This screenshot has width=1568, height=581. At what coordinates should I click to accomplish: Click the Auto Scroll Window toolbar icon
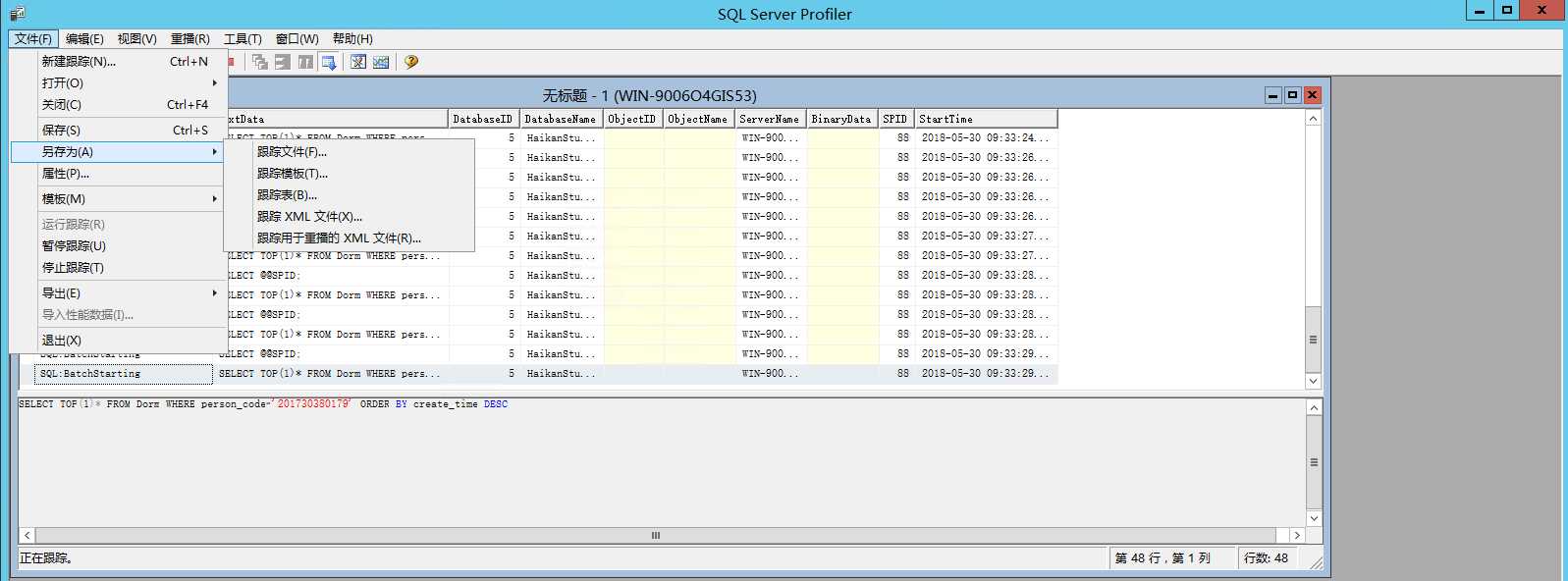click(329, 62)
